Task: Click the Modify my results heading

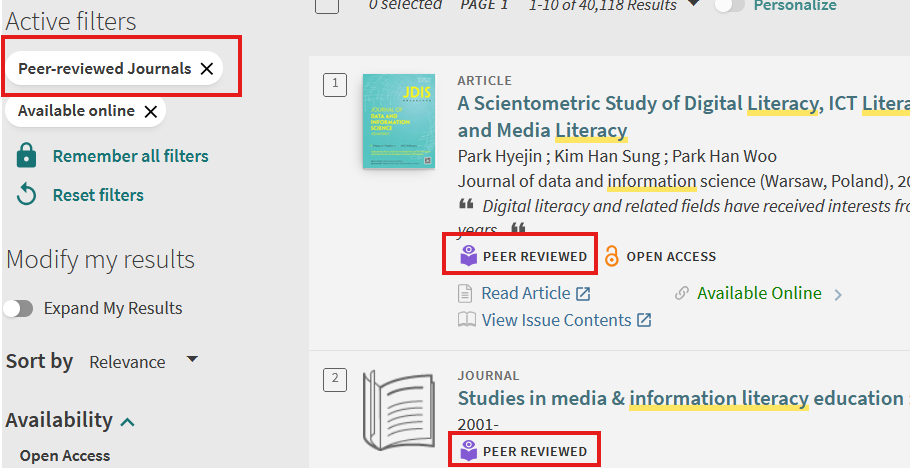Action: tap(100, 260)
